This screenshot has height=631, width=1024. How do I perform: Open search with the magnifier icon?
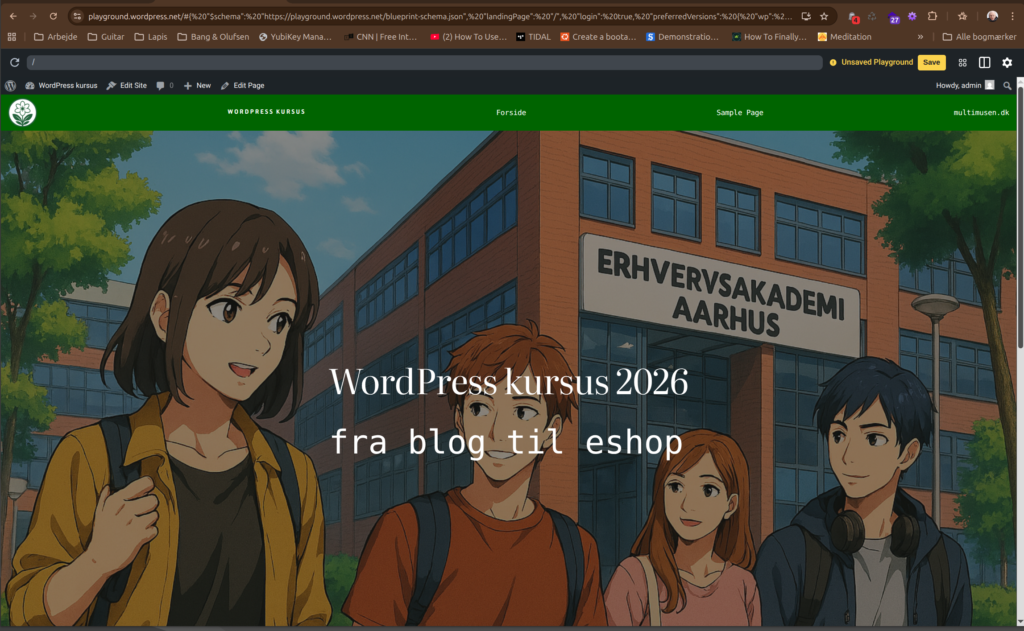click(1008, 85)
